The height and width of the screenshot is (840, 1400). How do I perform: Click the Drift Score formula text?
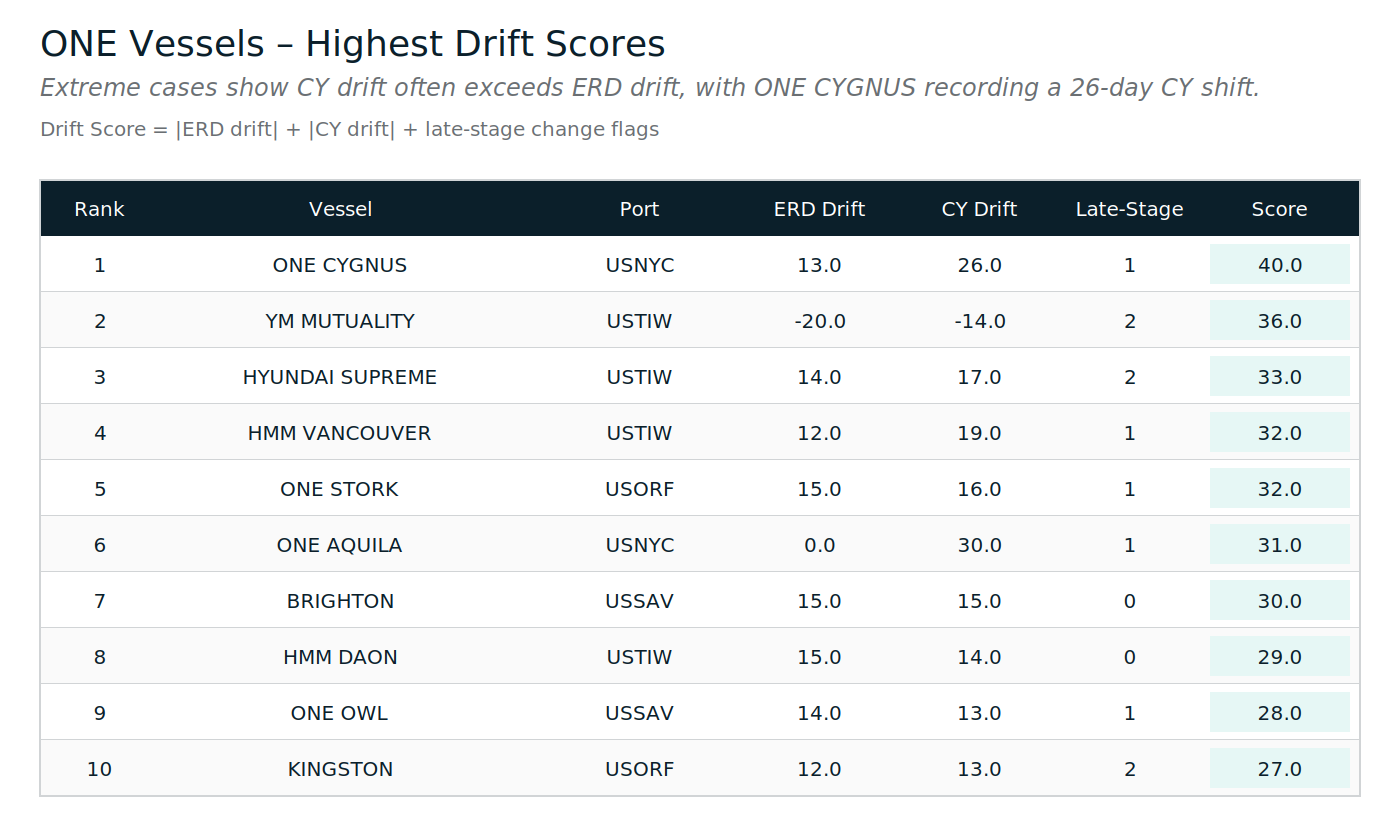click(x=349, y=129)
